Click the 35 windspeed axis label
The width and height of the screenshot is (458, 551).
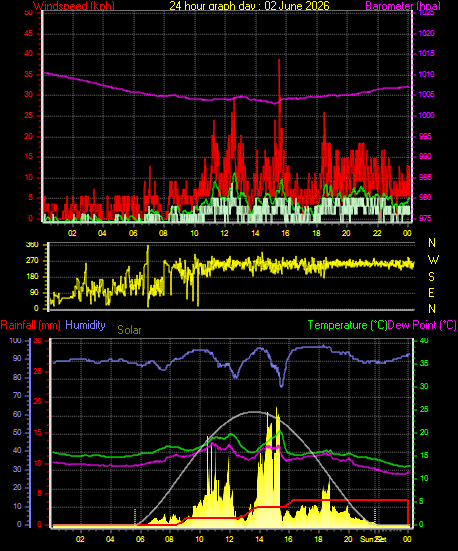click(28, 74)
